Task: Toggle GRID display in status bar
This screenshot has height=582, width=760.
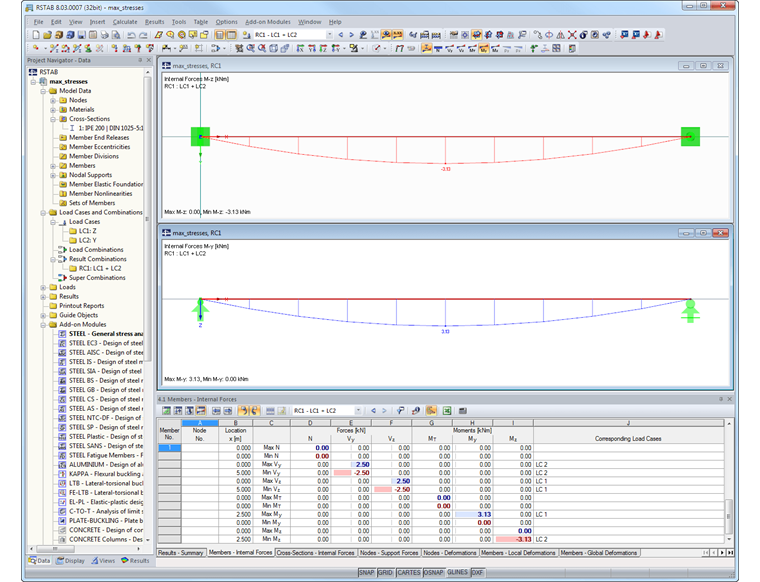Action: click(x=385, y=573)
